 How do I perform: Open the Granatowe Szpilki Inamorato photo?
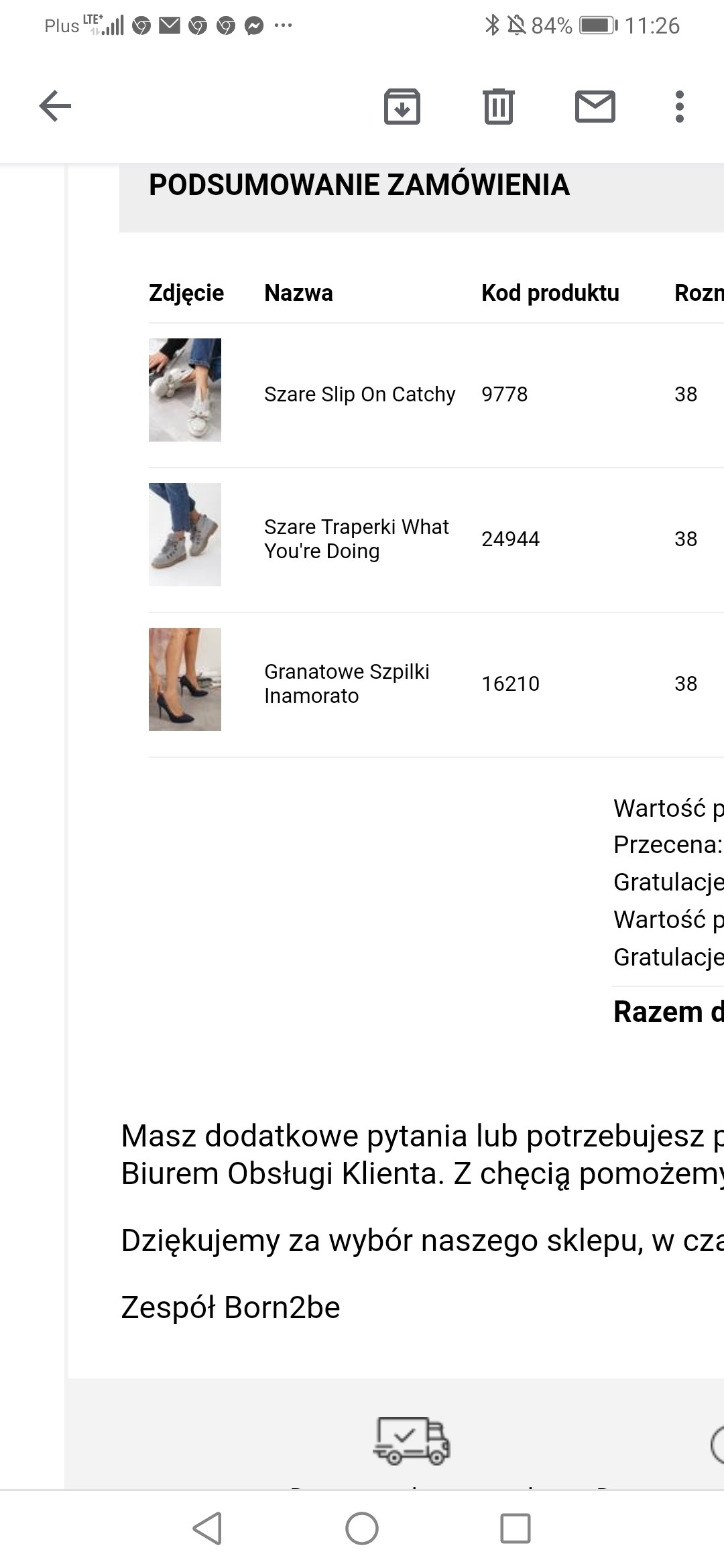[185, 679]
